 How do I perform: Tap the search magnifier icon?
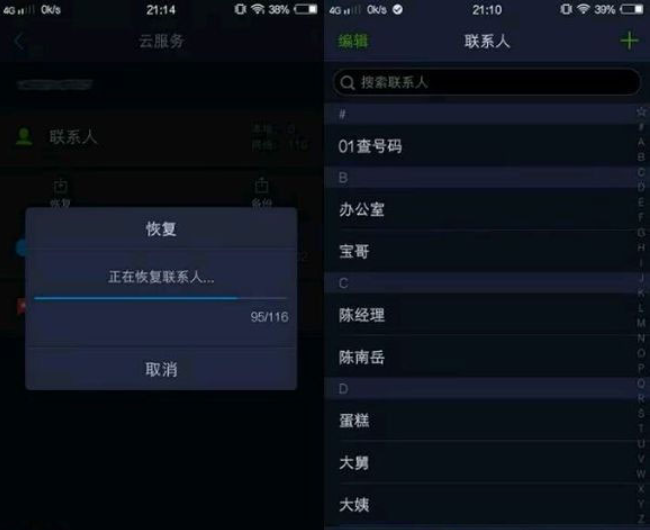click(347, 82)
